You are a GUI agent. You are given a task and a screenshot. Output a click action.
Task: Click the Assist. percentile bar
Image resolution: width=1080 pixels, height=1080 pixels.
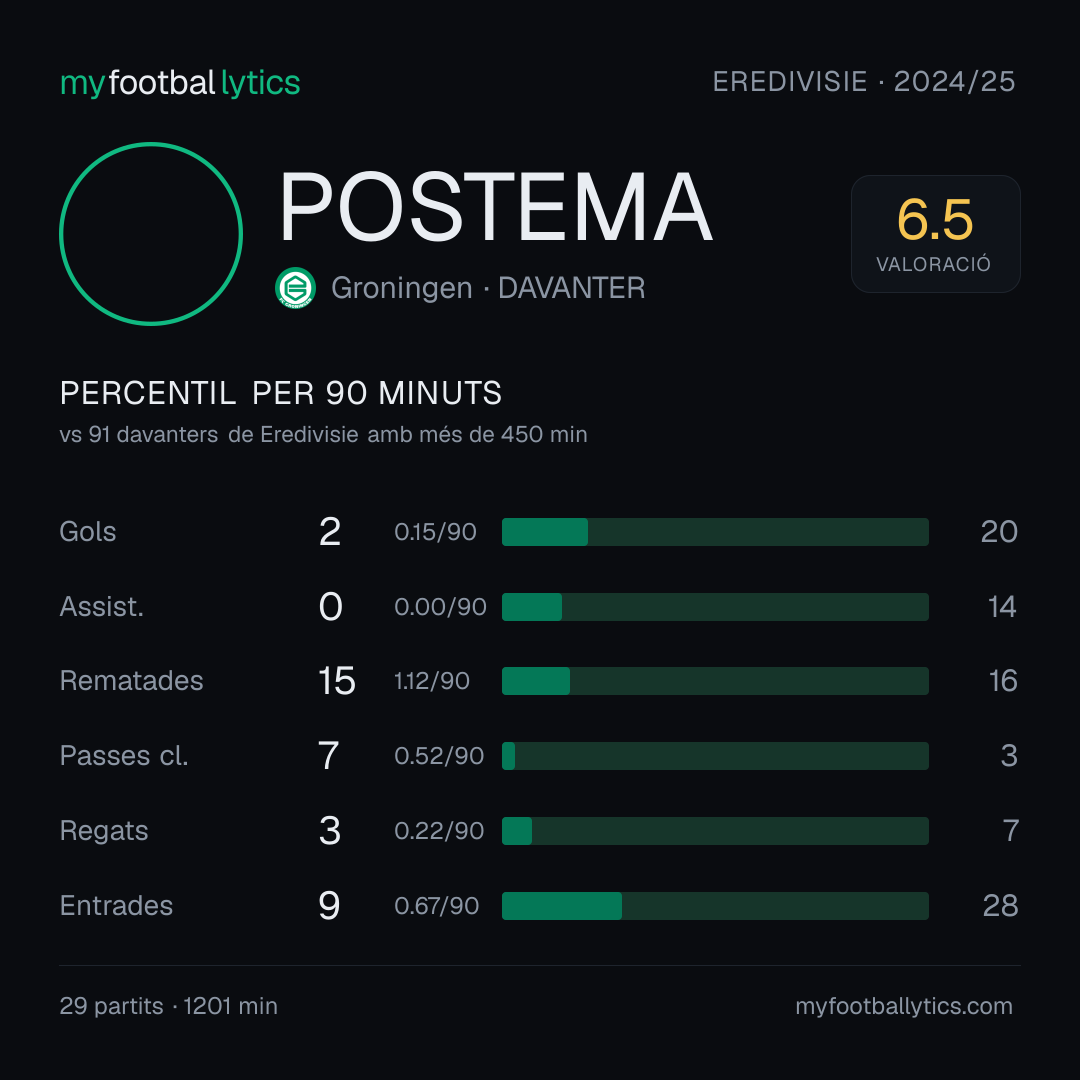pos(715,607)
